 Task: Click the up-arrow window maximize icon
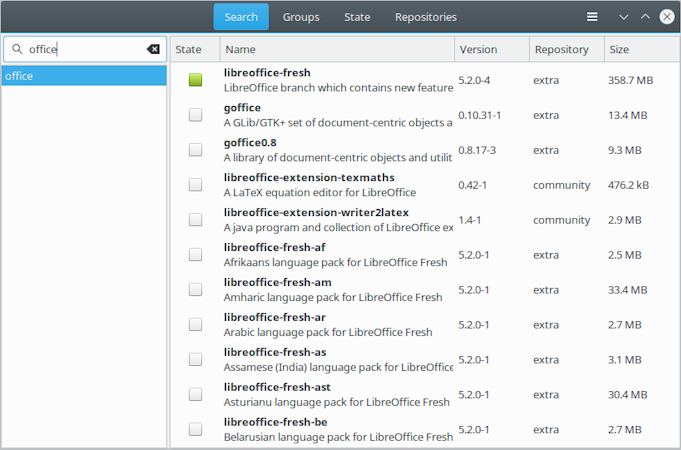click(645, 17)
